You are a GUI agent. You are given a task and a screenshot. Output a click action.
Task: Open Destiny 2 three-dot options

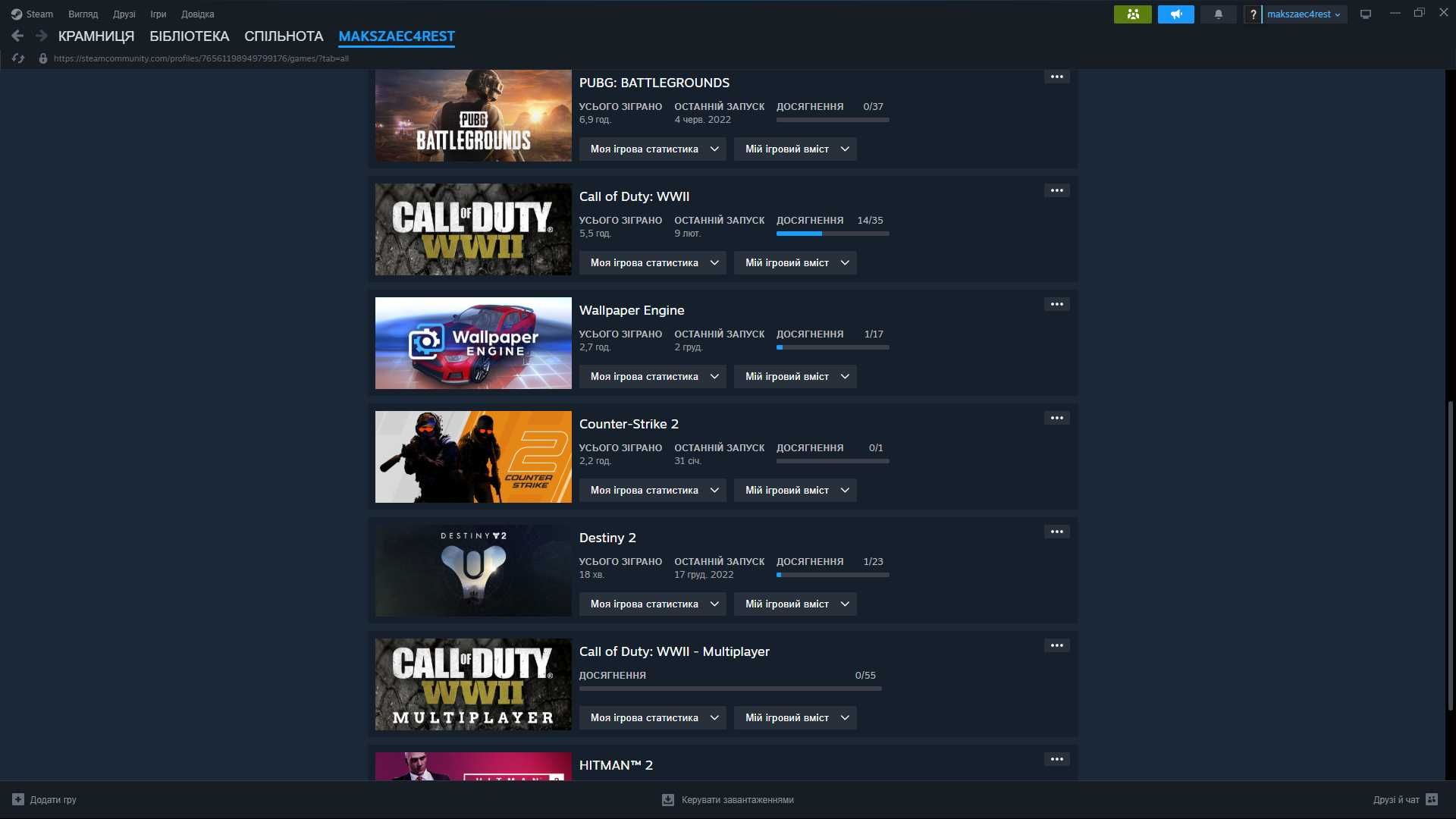[x=1057, y=532]
